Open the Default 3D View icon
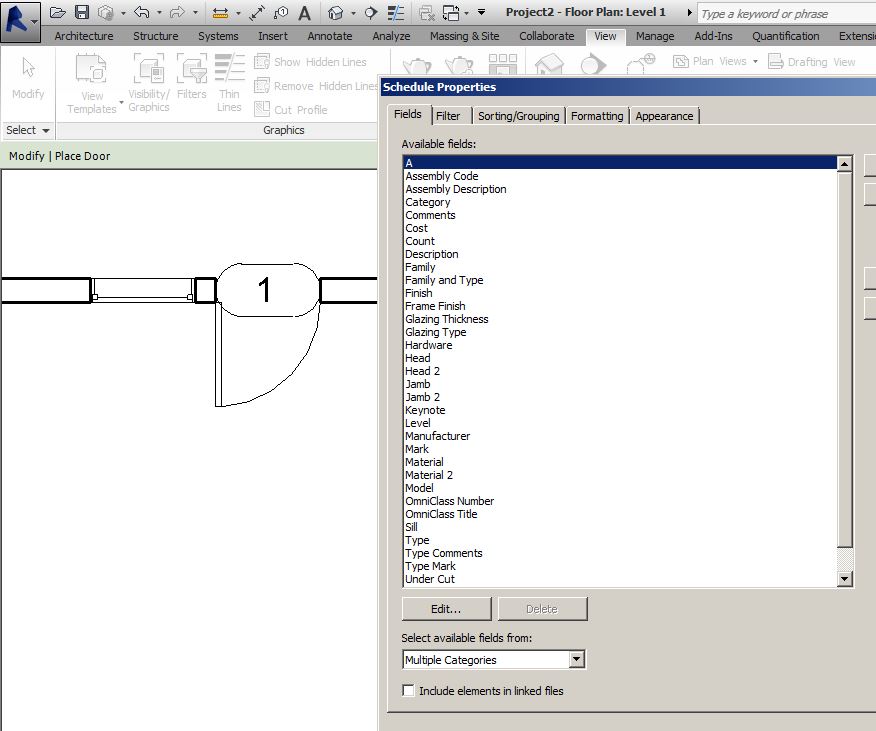 pos(336,13)
